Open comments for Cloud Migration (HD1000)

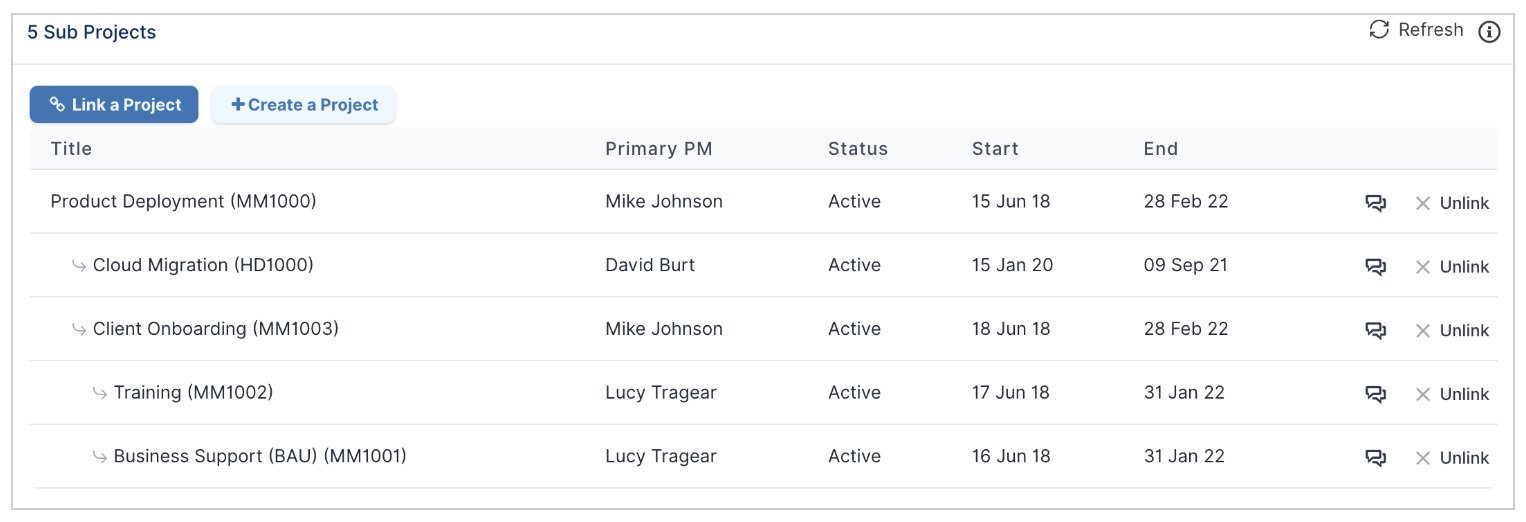(x=1376, y=267)
